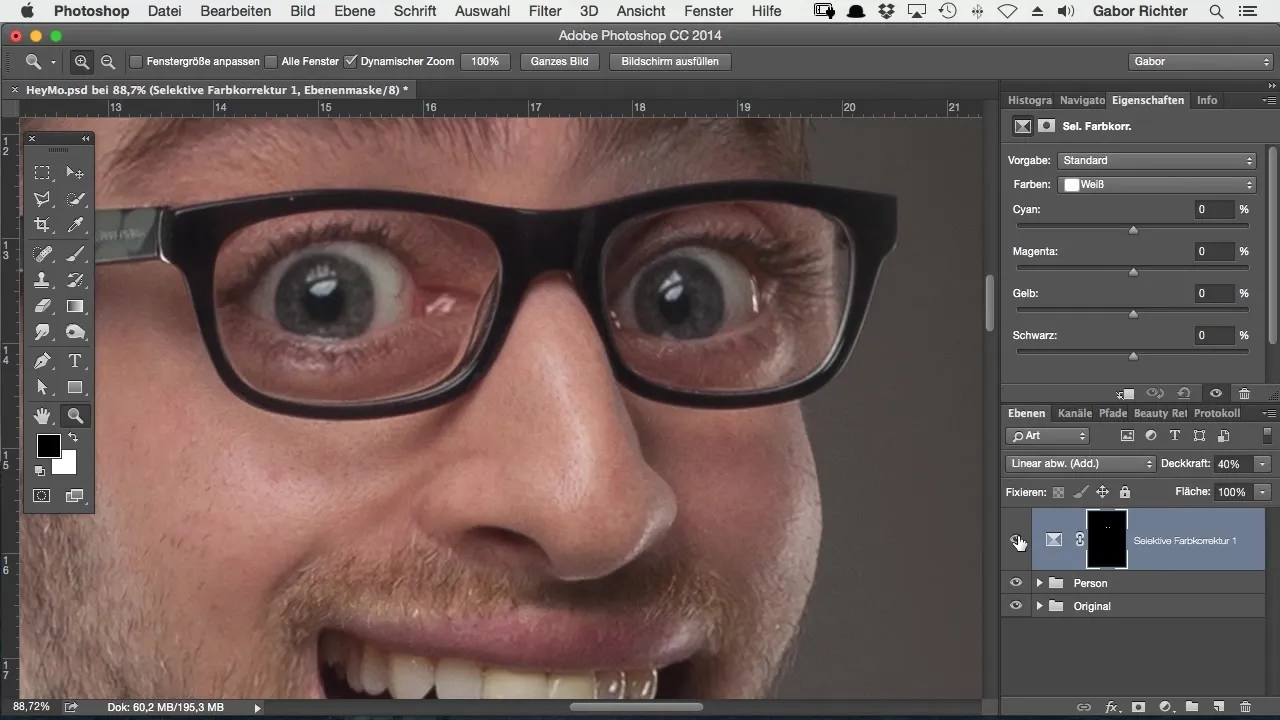Toggle adjustment visibility in Properties panel

[x=1215, y=394]
